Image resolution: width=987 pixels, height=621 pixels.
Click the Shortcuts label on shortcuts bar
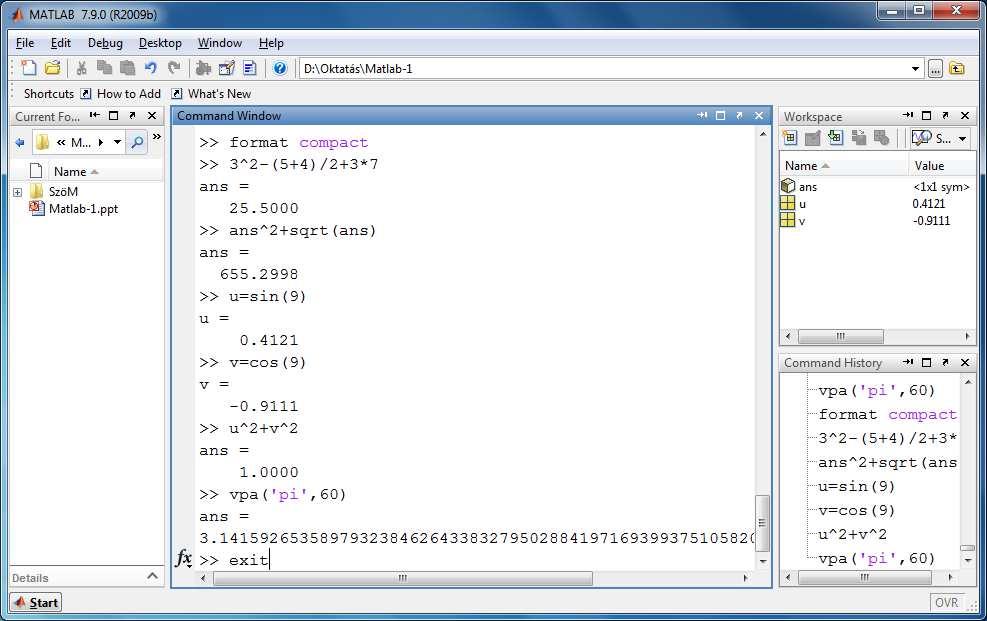point(48,94)
